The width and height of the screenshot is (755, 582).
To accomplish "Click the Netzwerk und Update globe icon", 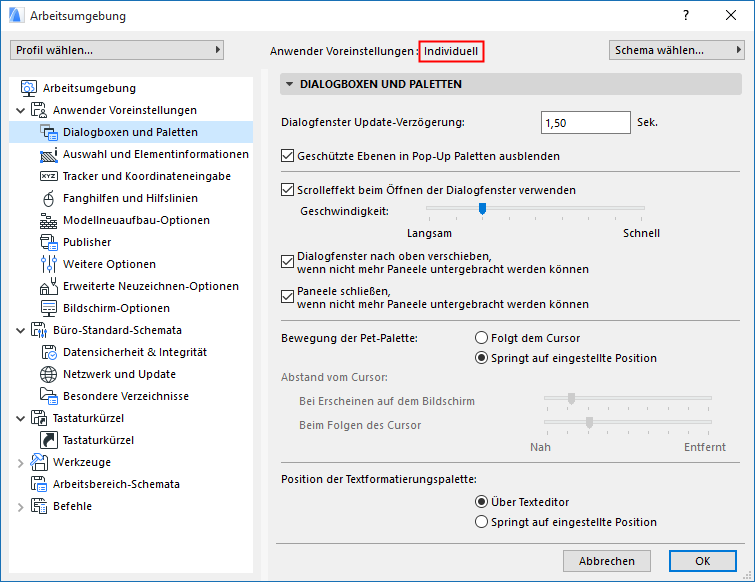I will coord(49,374).
